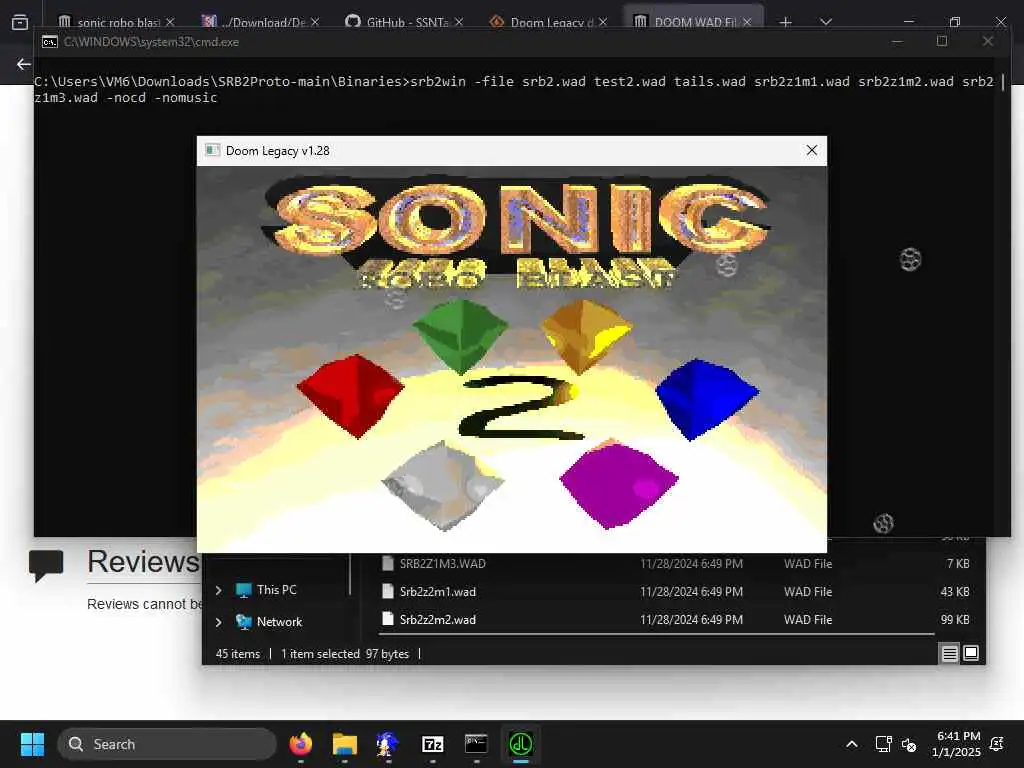Close the 'sonic robo blast' browser tab
The image size is (1024, 768).
coord(170,22)
